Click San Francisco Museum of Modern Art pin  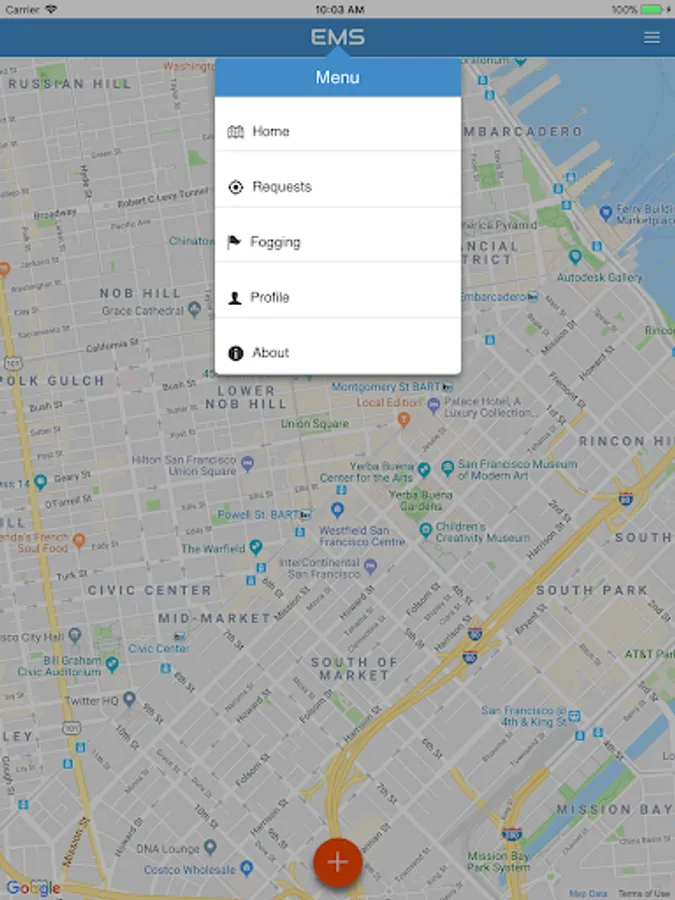[x=448, y=468]
